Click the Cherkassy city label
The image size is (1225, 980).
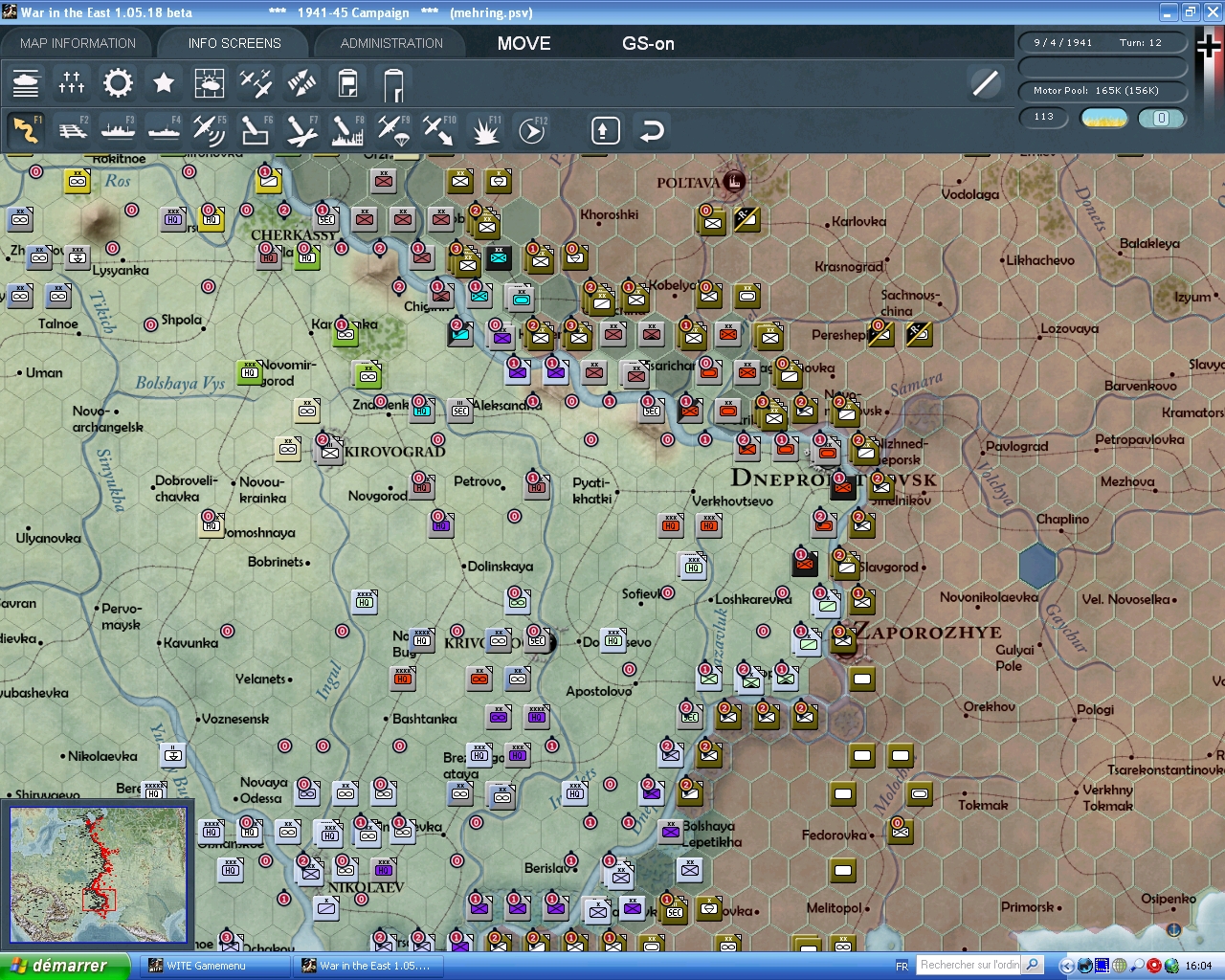click(294, 234)
